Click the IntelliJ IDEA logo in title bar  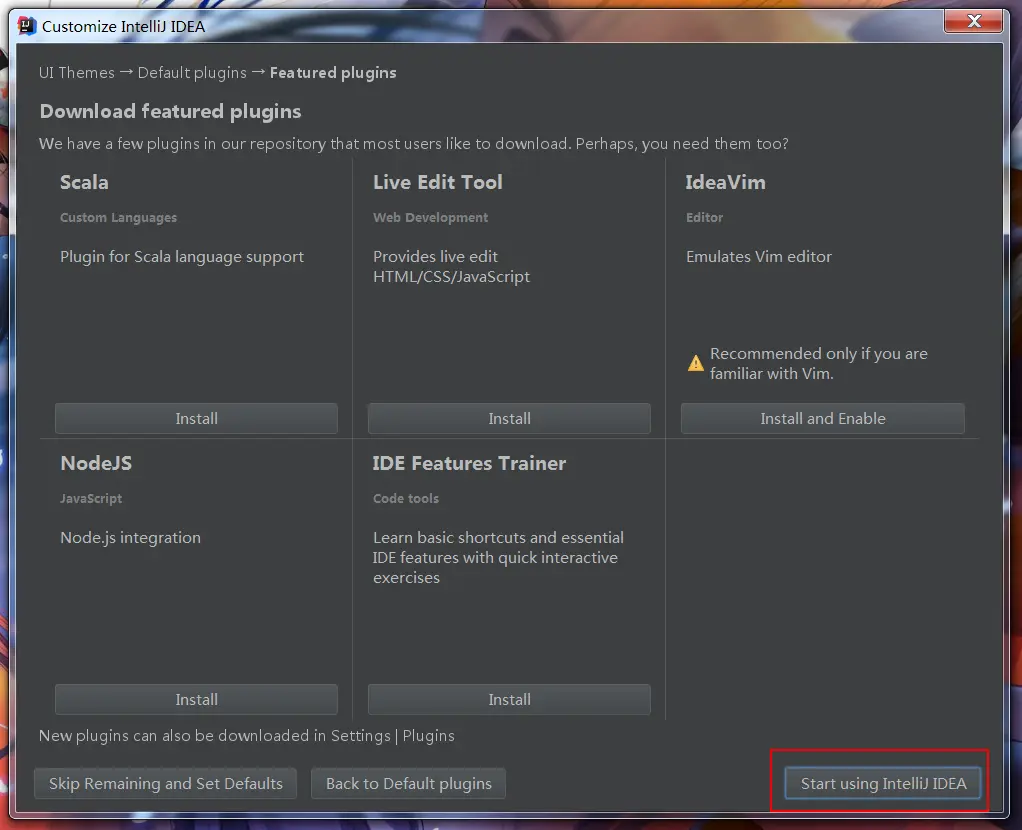[x=27, y=25]
